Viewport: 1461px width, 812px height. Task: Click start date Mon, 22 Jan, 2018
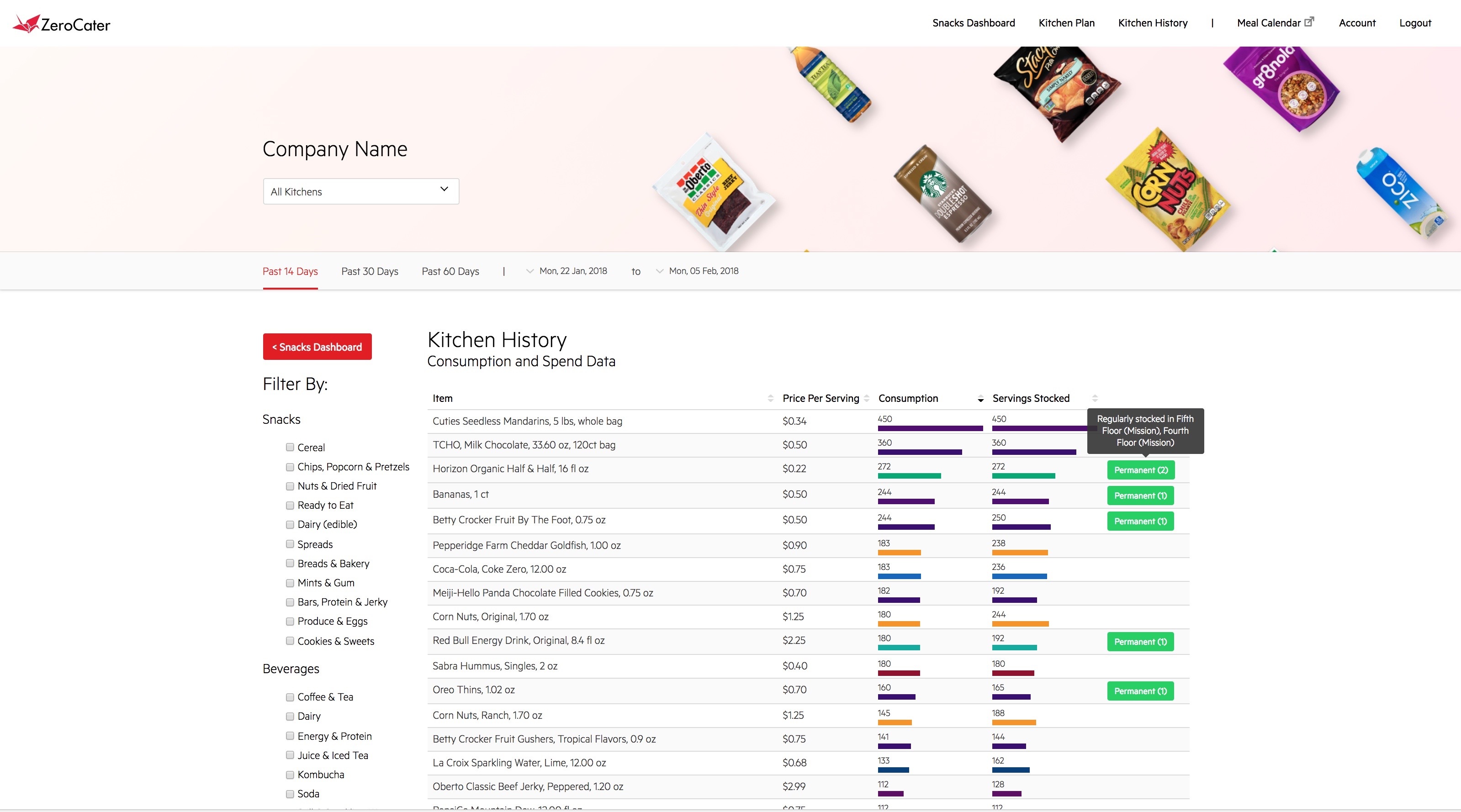coord(573,270)
